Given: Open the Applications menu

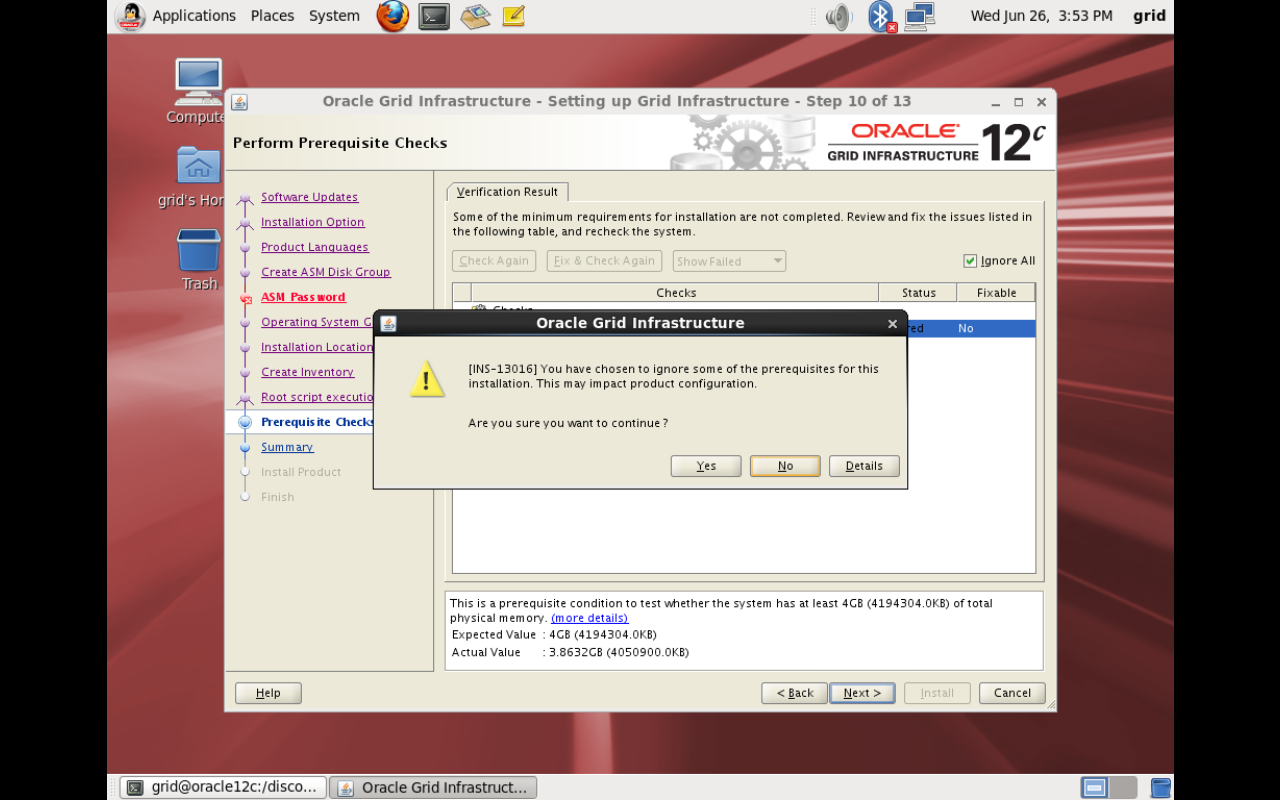Looking at the screenshot, I should [194, 16].
